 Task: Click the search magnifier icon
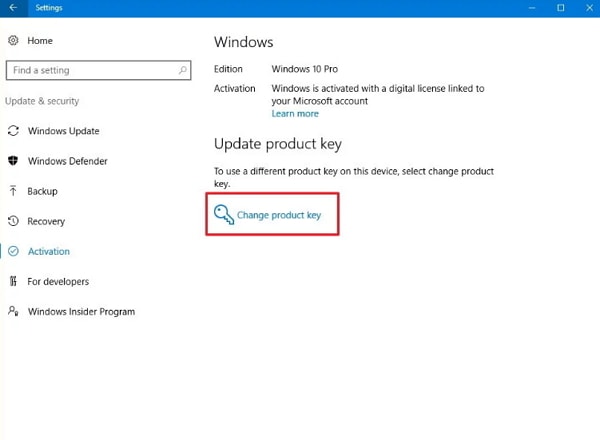pyautogui.click(x=183, y=70)
